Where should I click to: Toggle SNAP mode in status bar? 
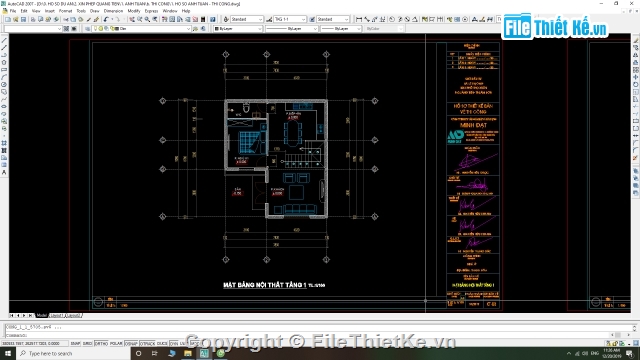76,344
